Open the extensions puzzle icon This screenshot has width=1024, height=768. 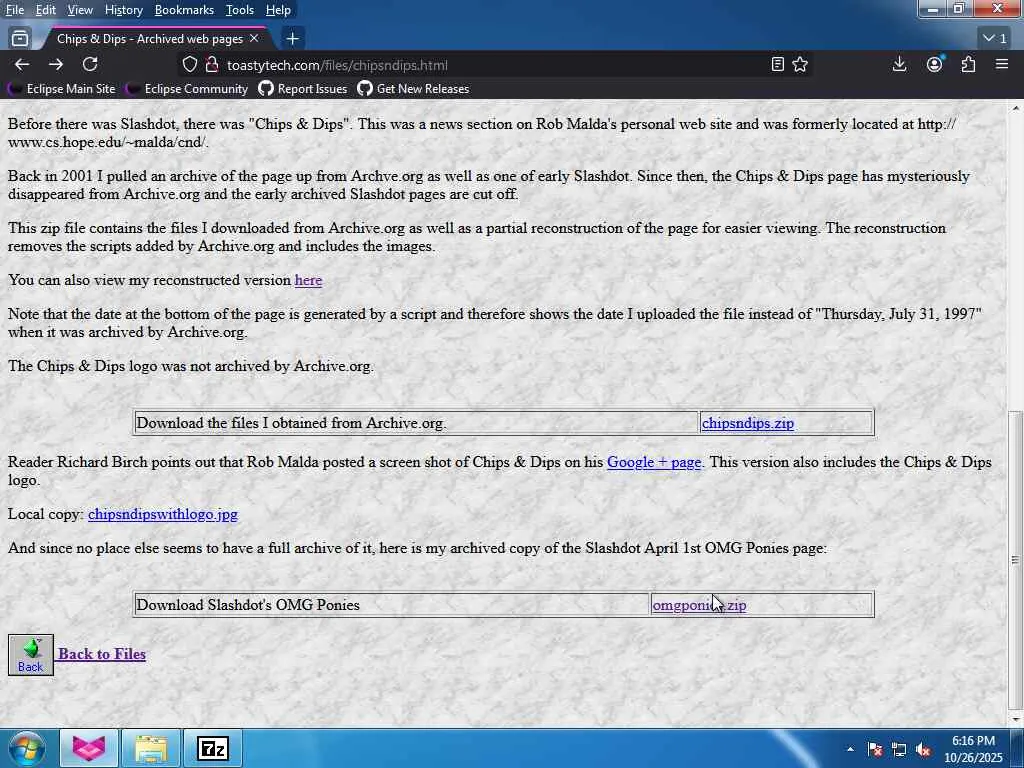point(968,65)
